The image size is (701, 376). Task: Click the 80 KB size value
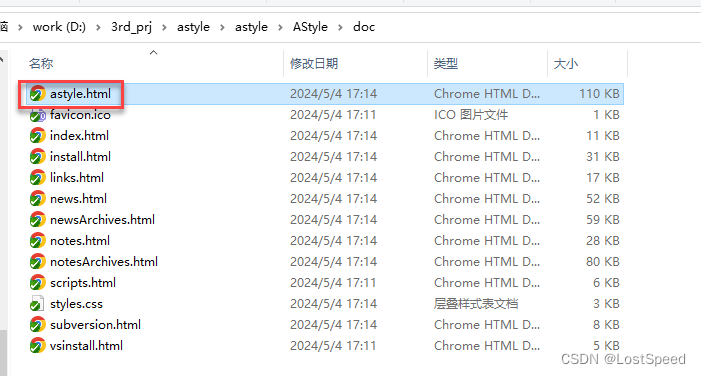pyautogui.click(x=603, y=262)
